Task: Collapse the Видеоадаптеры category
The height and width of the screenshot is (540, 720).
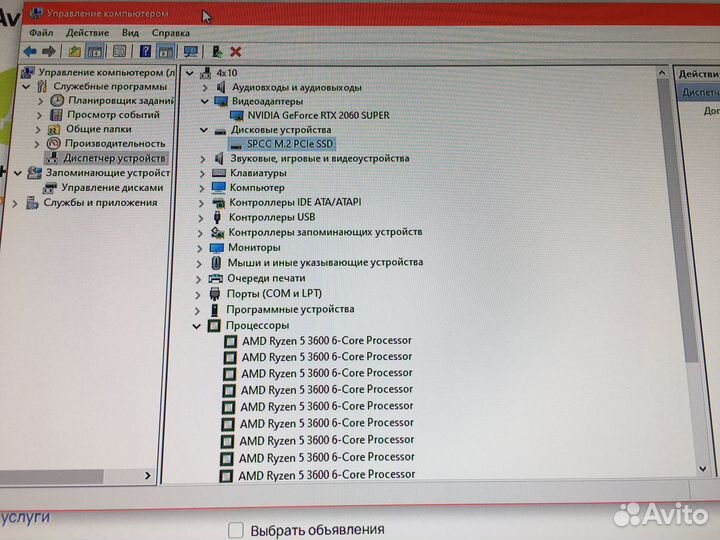Action: [205, 101]
